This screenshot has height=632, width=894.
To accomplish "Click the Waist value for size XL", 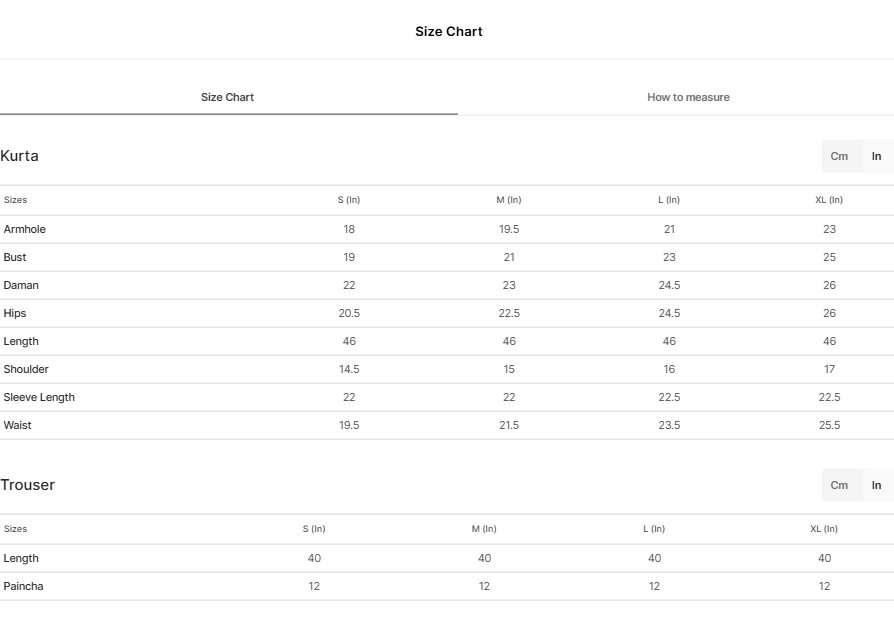I will point(829,425).
